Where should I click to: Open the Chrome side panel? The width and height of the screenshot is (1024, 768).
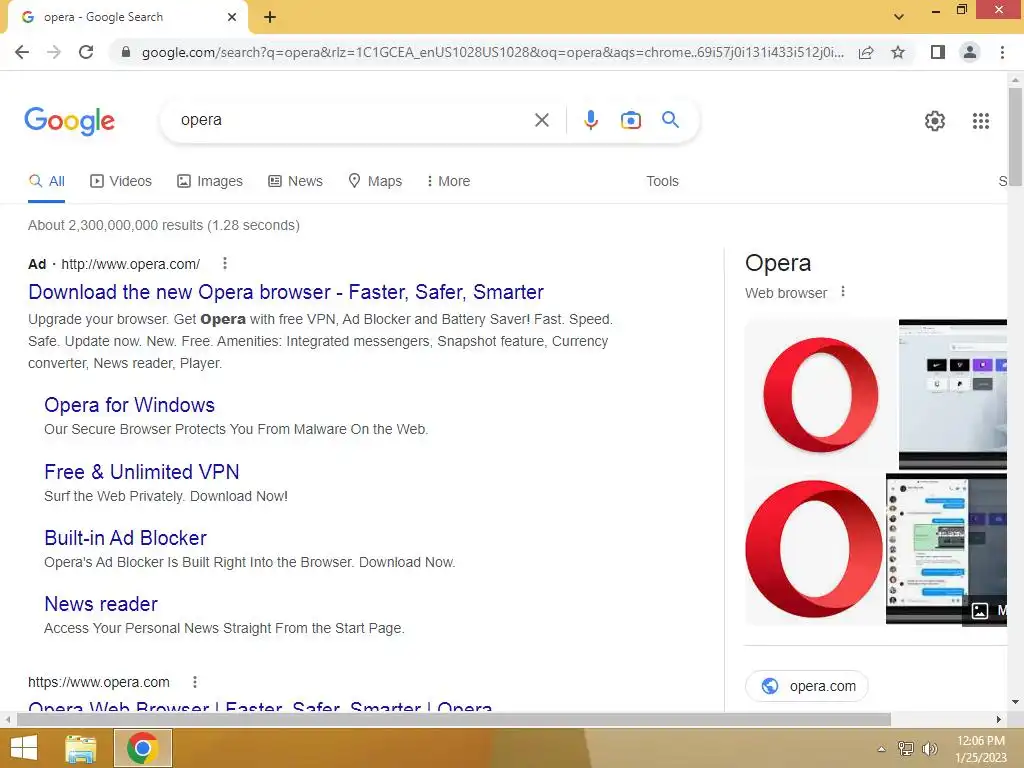[x=938, y=52]
